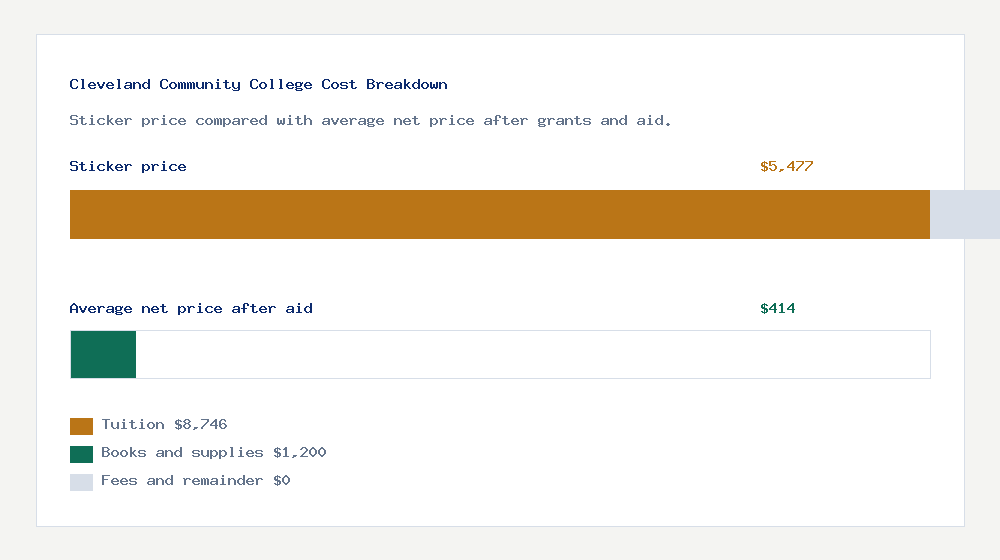Screen dimensions: 1000x560
Task: Select 'Average net price after aid' label
Action: pyautogui.click(x=191, y=309)
